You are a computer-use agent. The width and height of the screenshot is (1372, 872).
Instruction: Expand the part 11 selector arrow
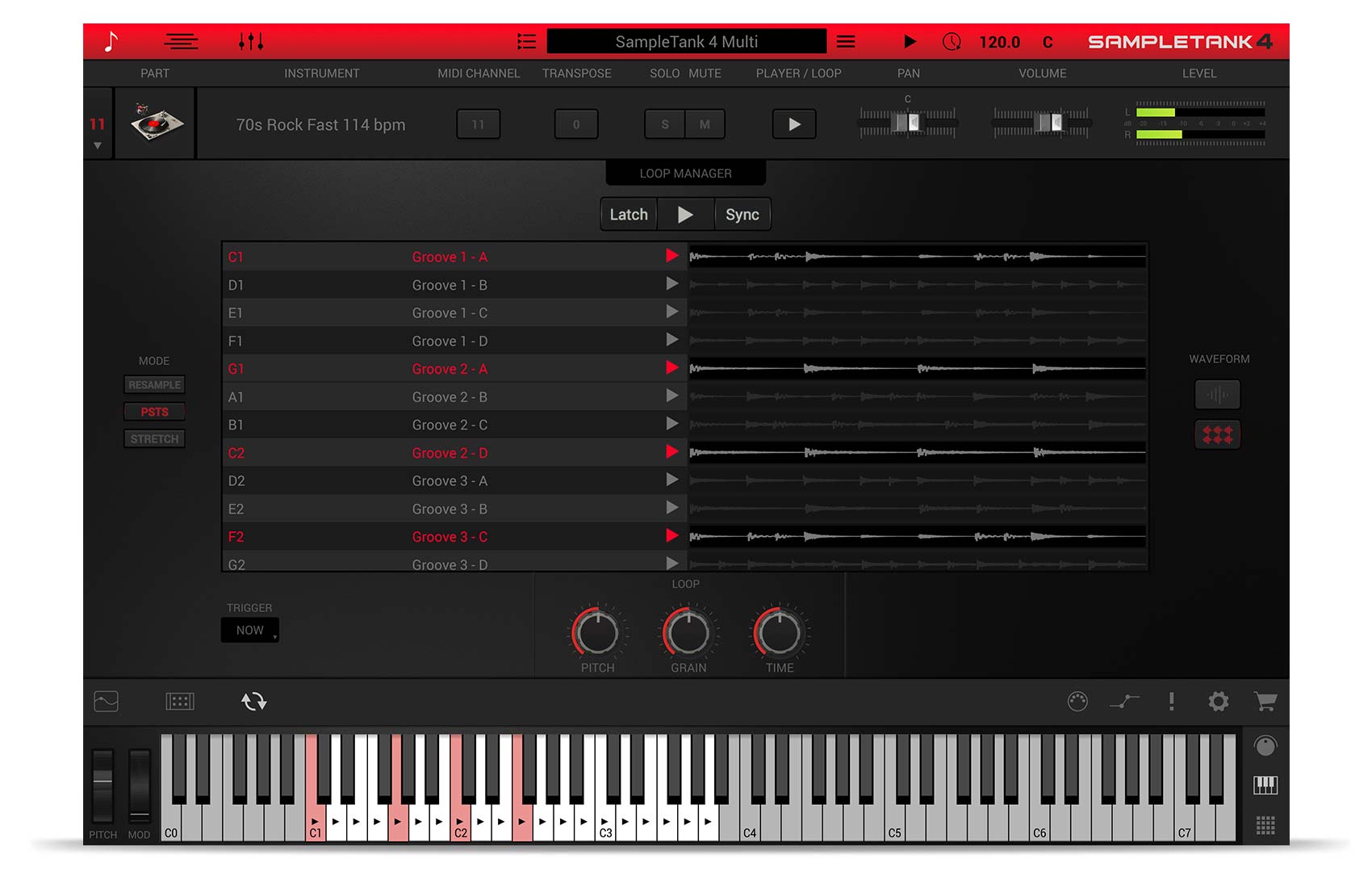coord(98,146)
